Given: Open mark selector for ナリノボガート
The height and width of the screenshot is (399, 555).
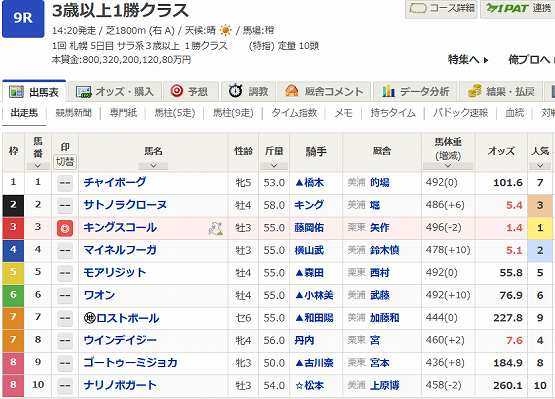Looking at the screenshot, I should [65, 385].
